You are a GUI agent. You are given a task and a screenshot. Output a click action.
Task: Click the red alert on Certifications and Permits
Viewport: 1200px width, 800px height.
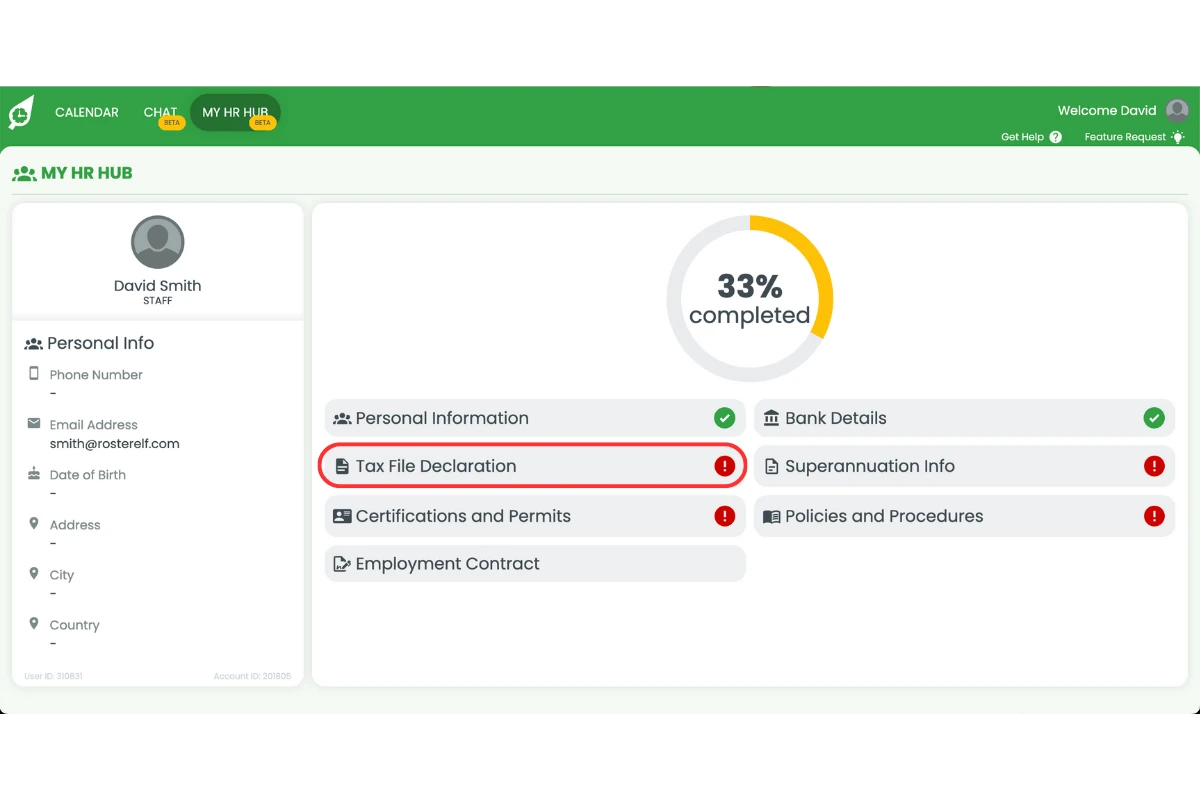[x=724, y=516]
